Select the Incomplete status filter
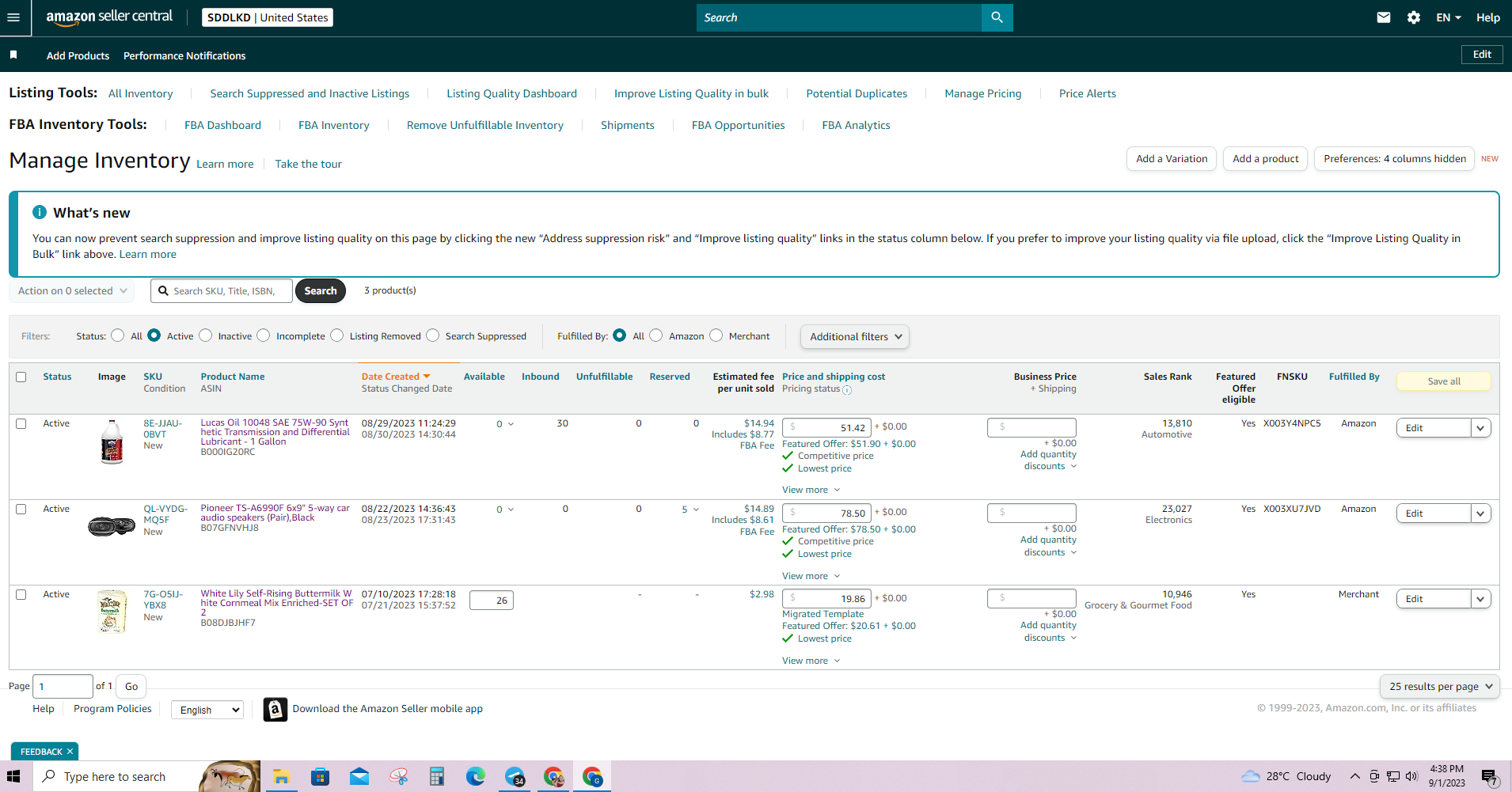This screenshot has width=1512, height=792. click(x=264, y=335)
